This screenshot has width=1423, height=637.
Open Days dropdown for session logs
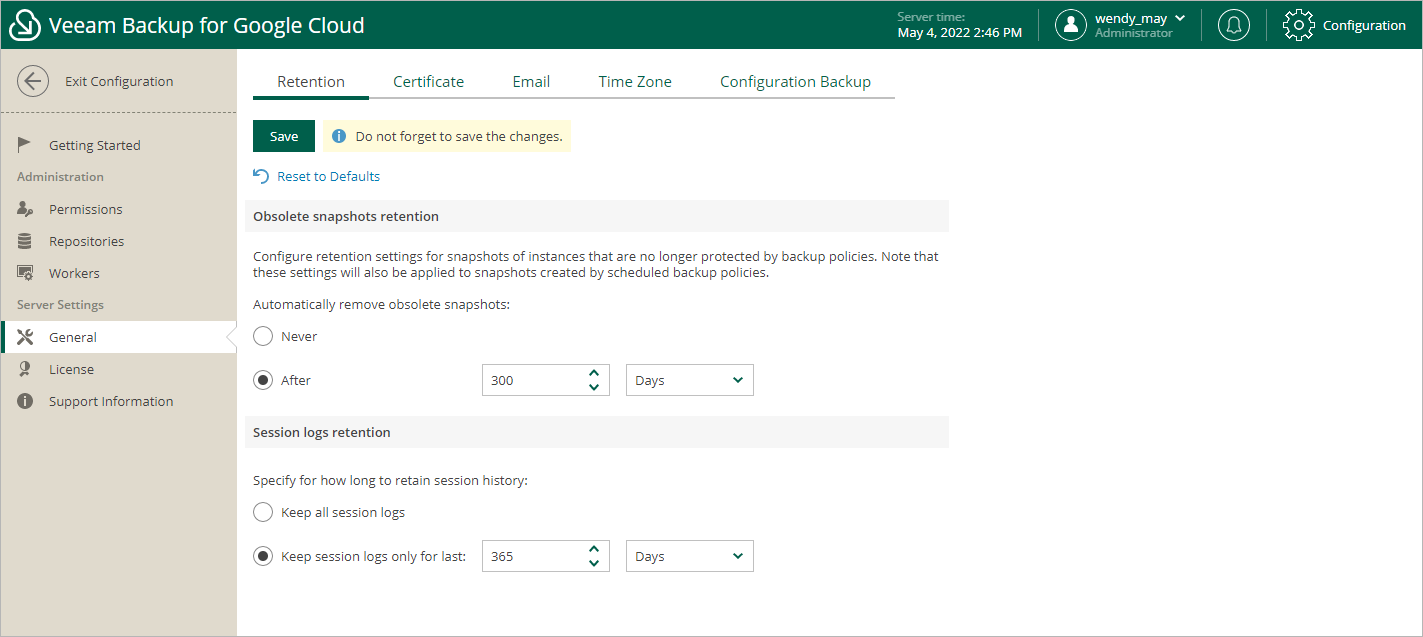pos(689,556)
